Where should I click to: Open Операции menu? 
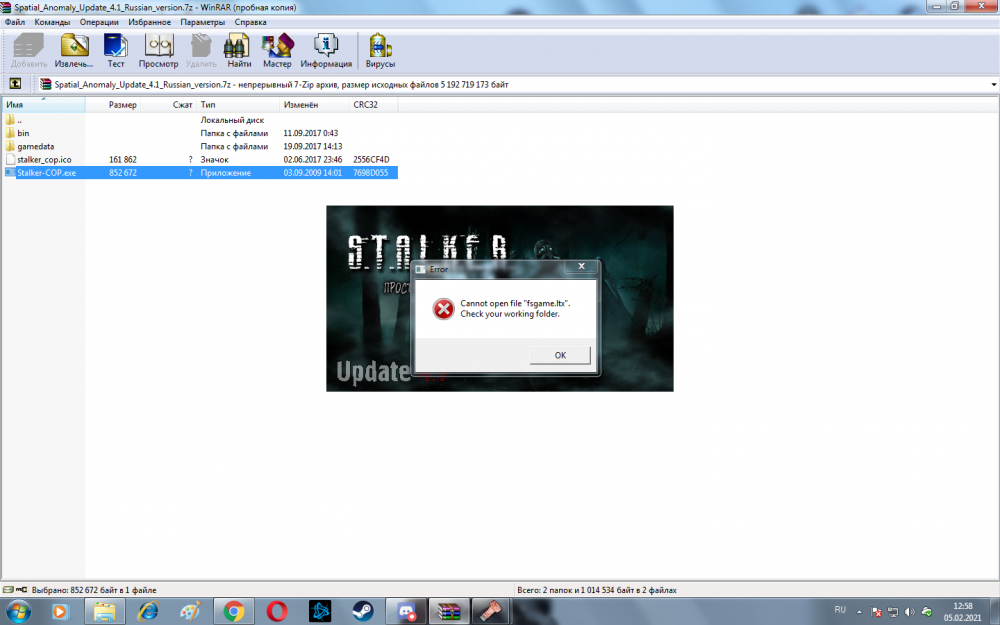pos(99,22)
